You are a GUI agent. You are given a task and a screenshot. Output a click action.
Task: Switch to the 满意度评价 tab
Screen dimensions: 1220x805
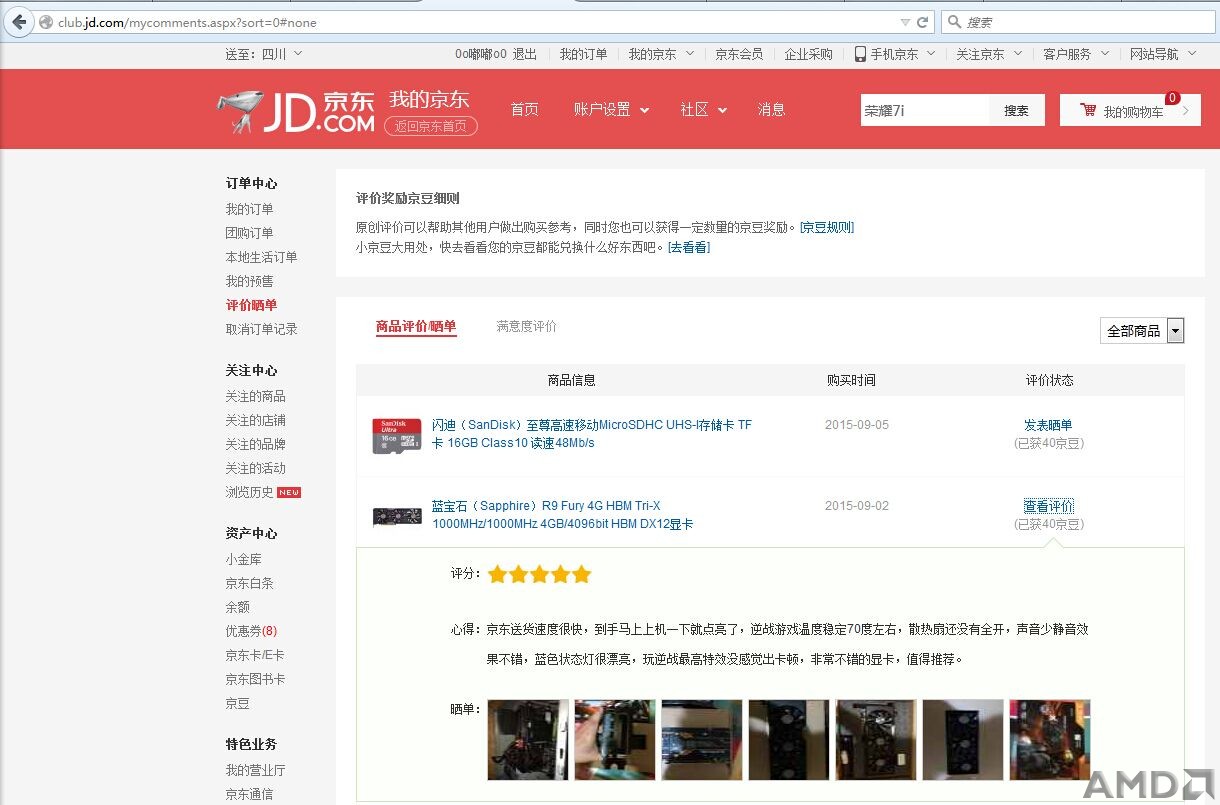point(527,326)
